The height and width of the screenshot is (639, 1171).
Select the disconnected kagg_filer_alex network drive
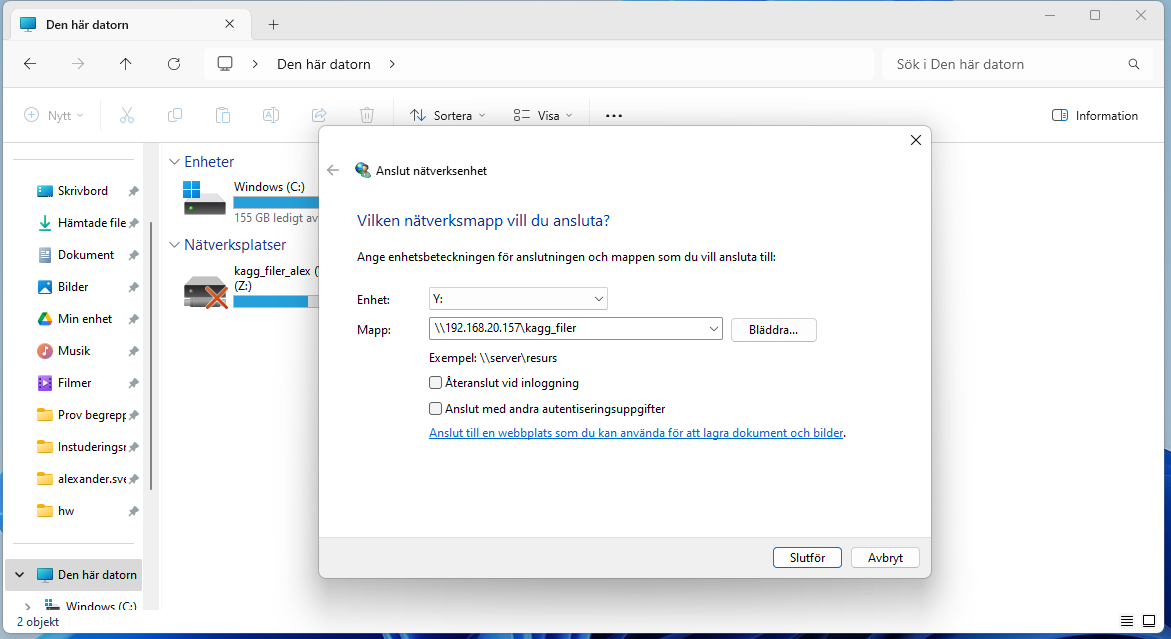(x=206, y=291)
